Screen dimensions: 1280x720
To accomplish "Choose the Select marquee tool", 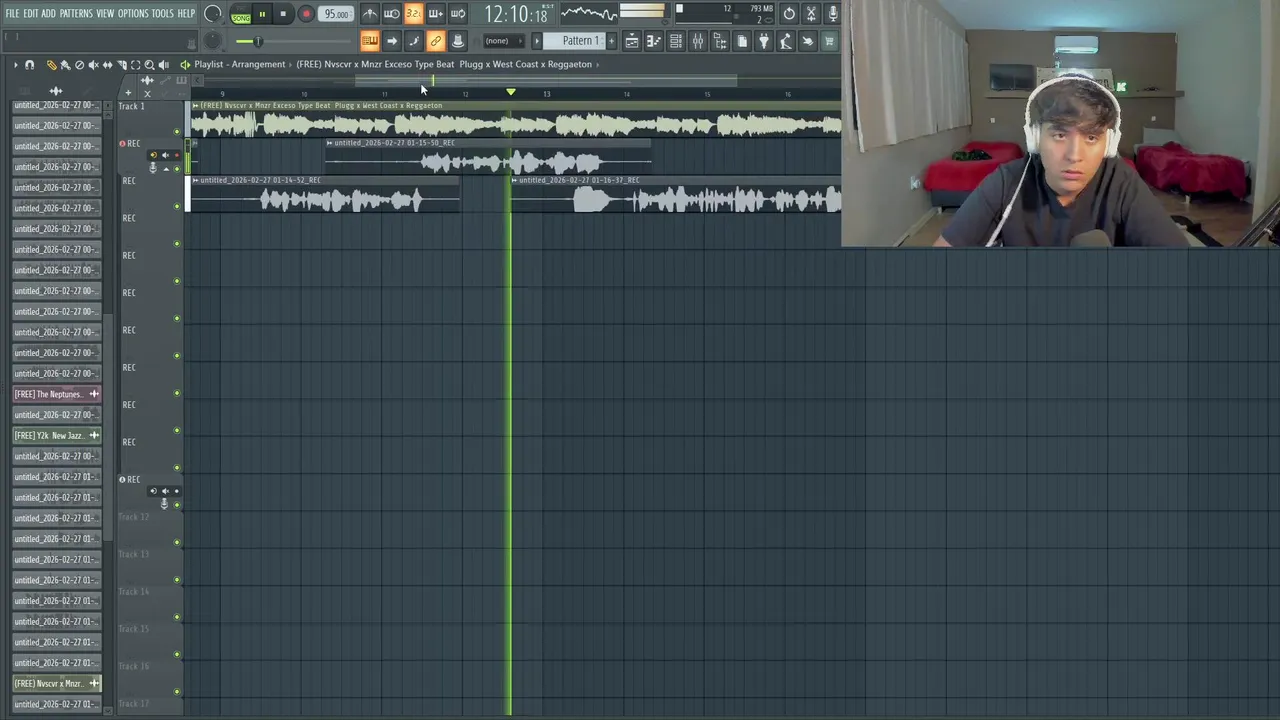I will 136,65.
